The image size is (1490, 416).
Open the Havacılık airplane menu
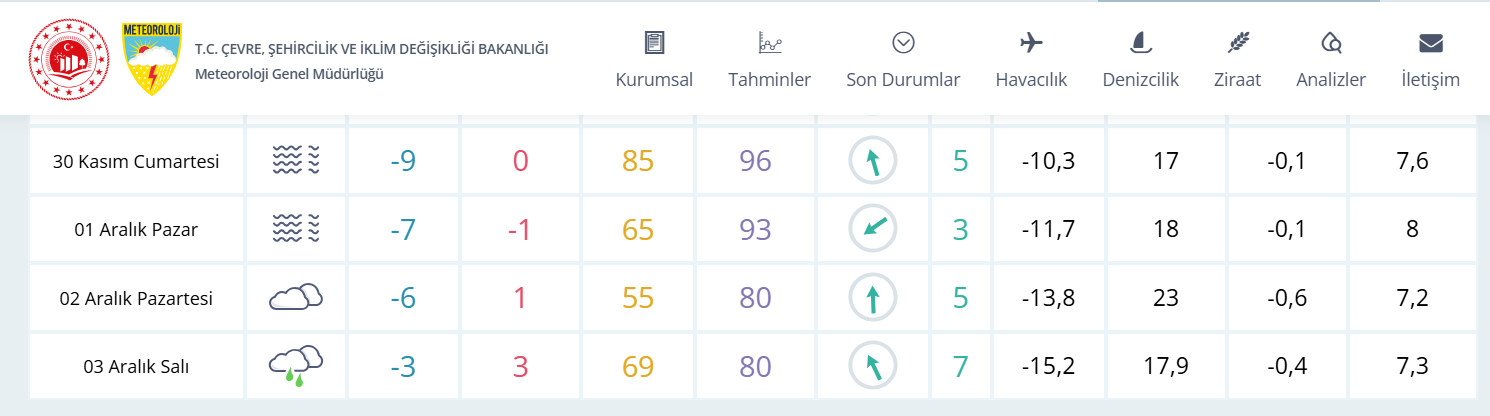point(1031,60)
